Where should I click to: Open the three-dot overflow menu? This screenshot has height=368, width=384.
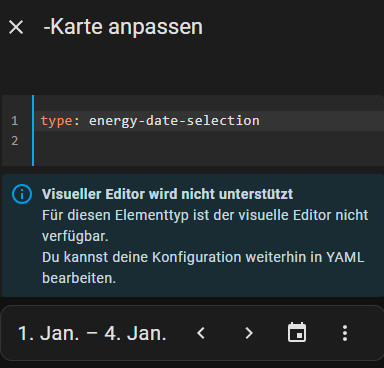pyautogui.click(x=345, y=333)
